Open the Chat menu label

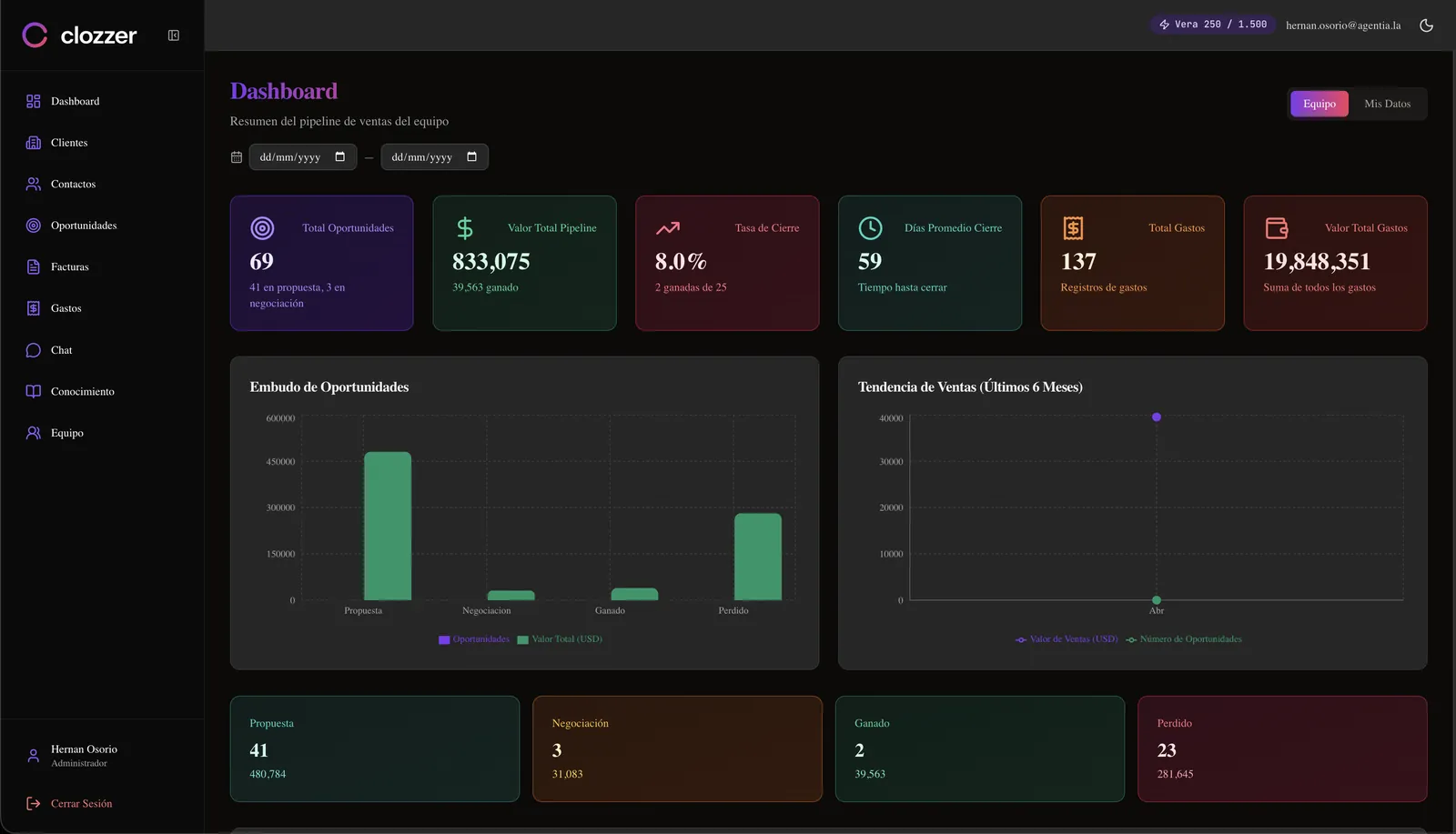[x=62, y=350]
